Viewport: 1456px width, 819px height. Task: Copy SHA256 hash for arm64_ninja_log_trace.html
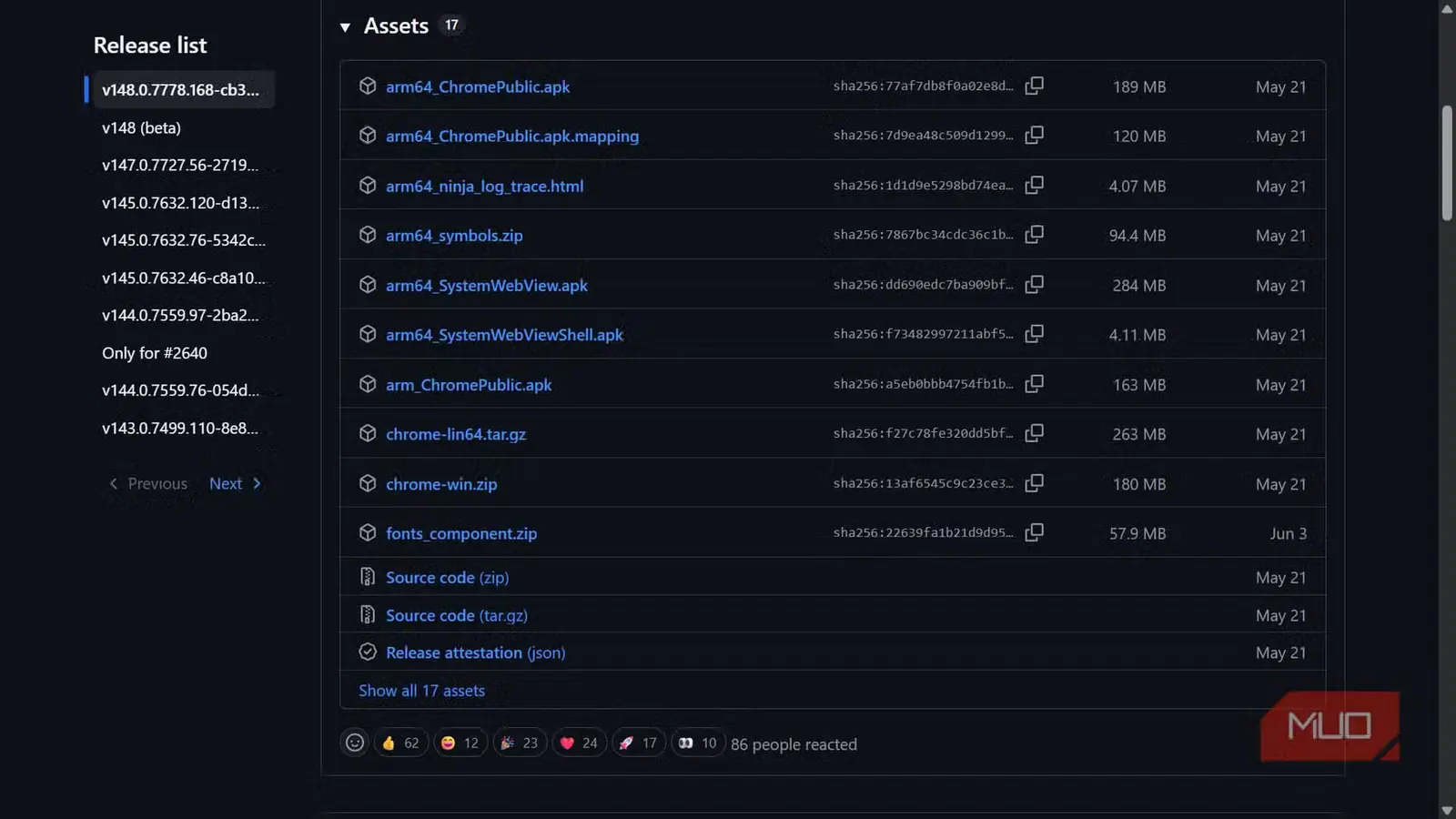pyautogui.click(x=1034, y=185)
